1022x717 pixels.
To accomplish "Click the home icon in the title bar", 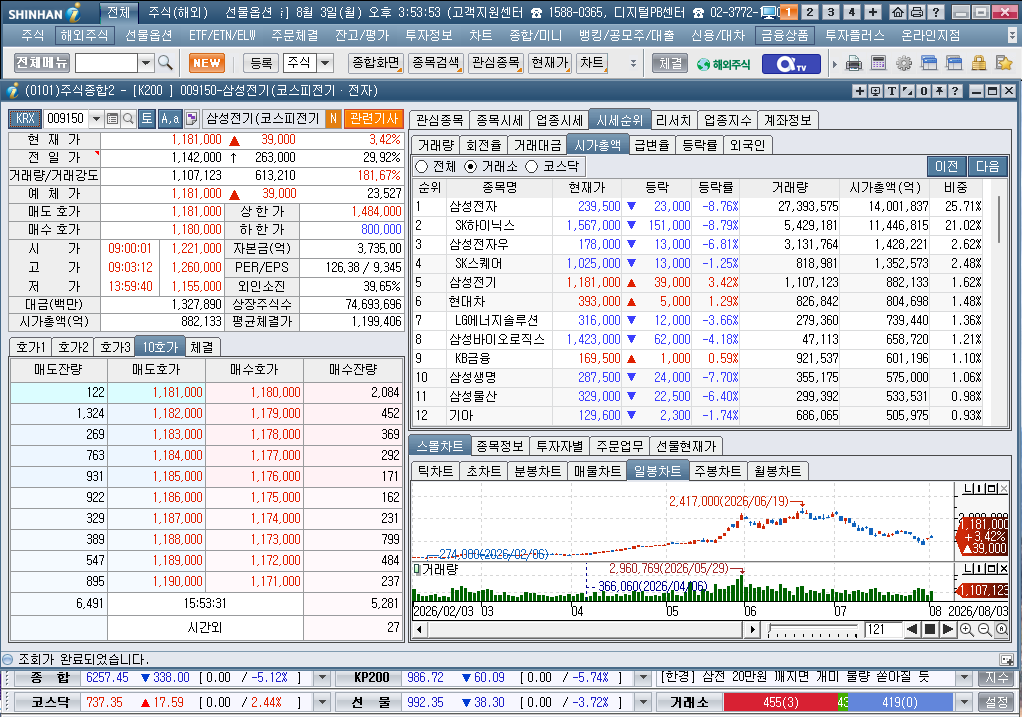I will pyautogui.click(x=898, y=12).
